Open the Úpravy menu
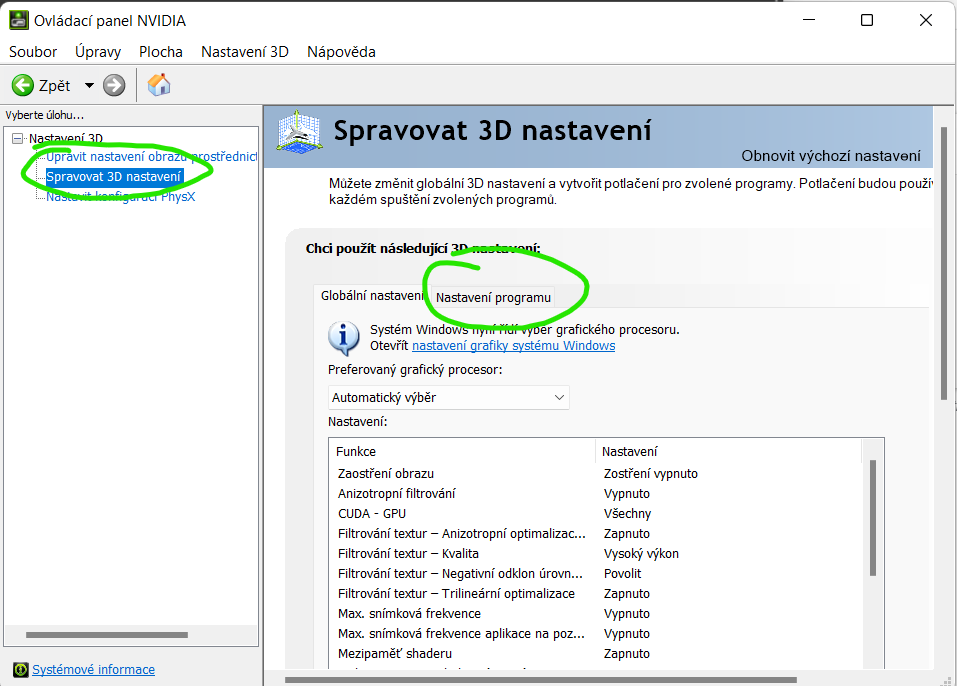The width and height of the screenshot is (957, 686). tap(98, 52)
